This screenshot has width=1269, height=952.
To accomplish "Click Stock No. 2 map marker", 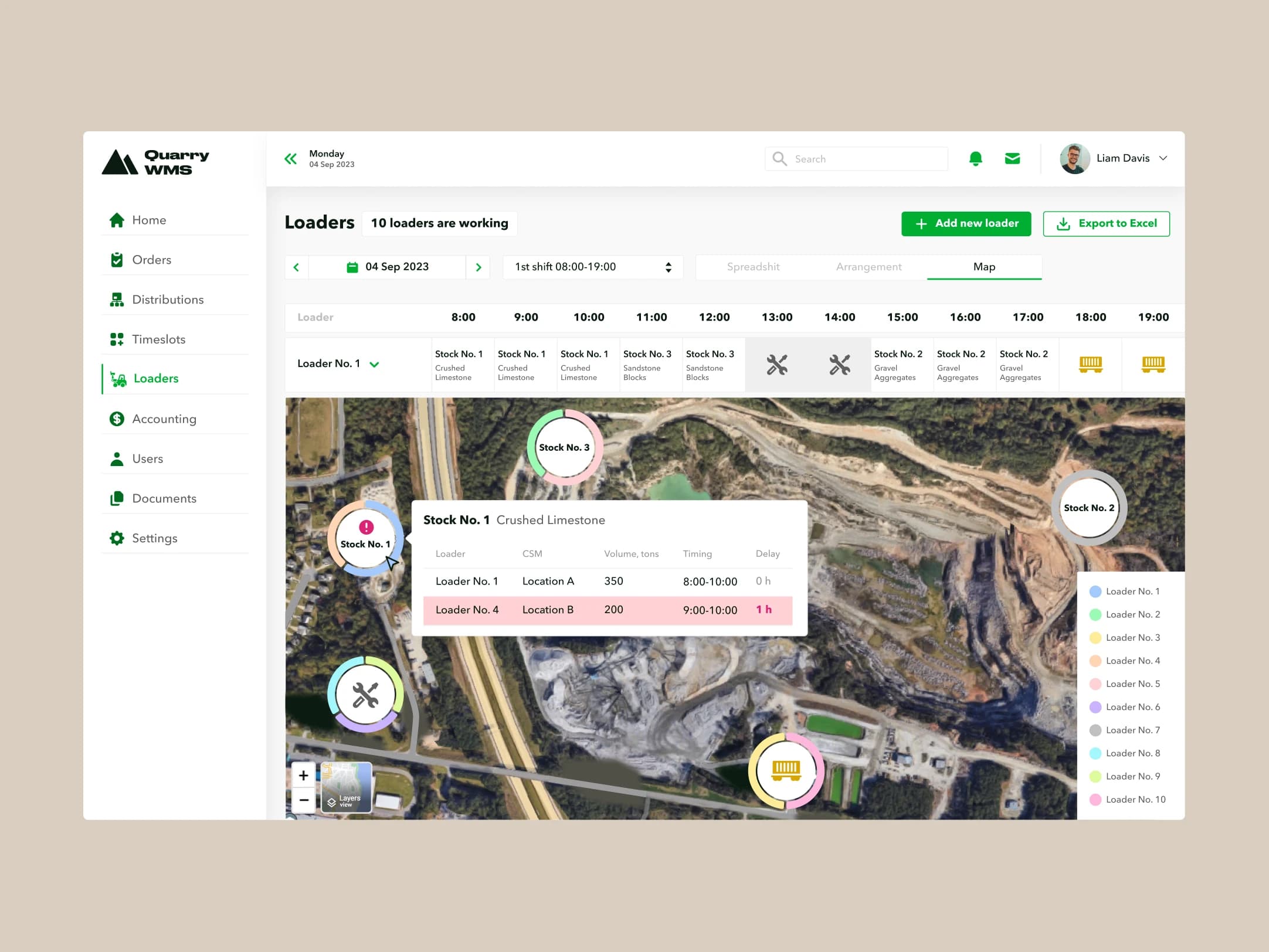I will tap(1089, 508).
